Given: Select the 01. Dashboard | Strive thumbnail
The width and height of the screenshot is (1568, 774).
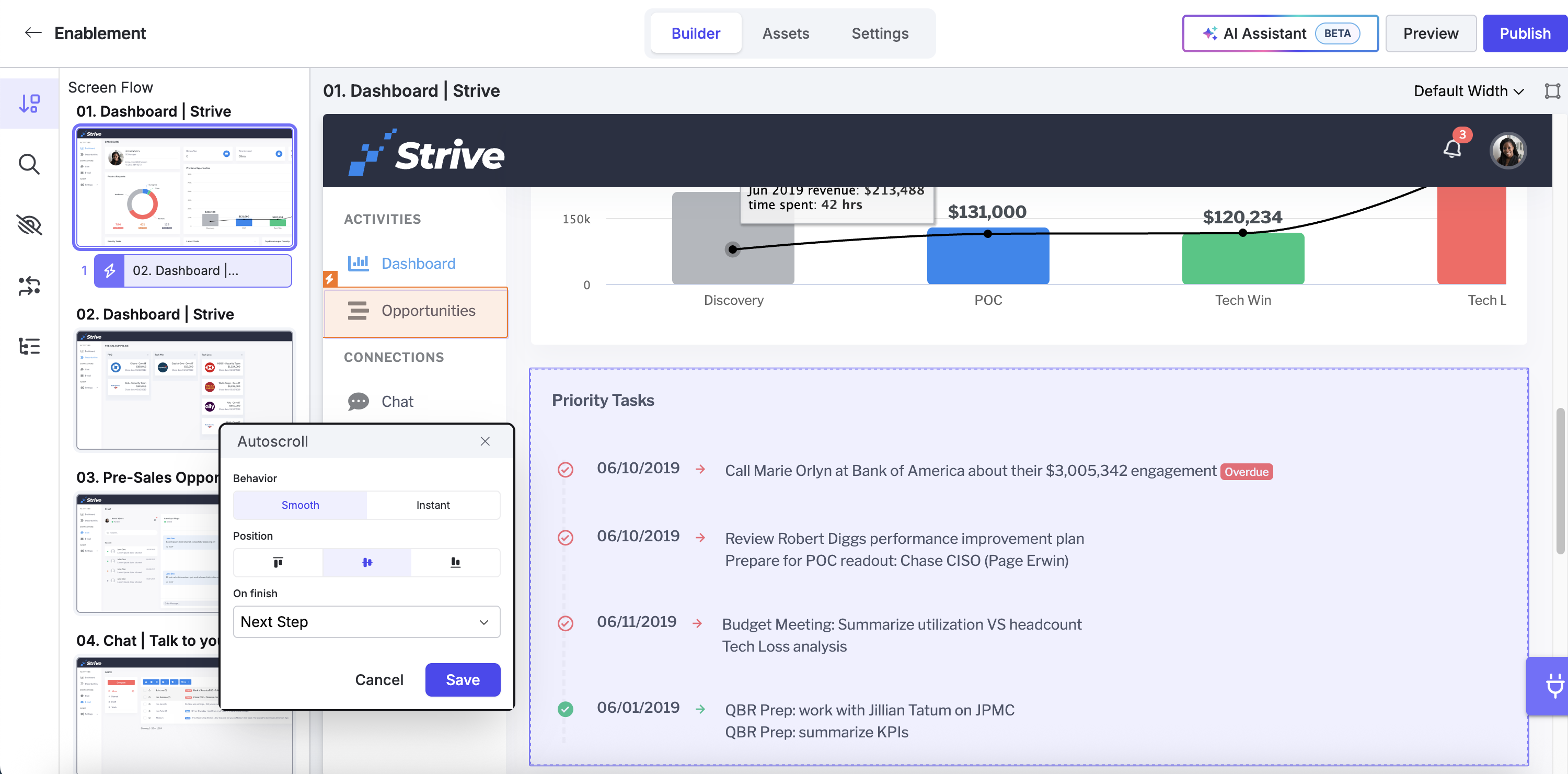Looking at the screenshot, I should point(185,187).
